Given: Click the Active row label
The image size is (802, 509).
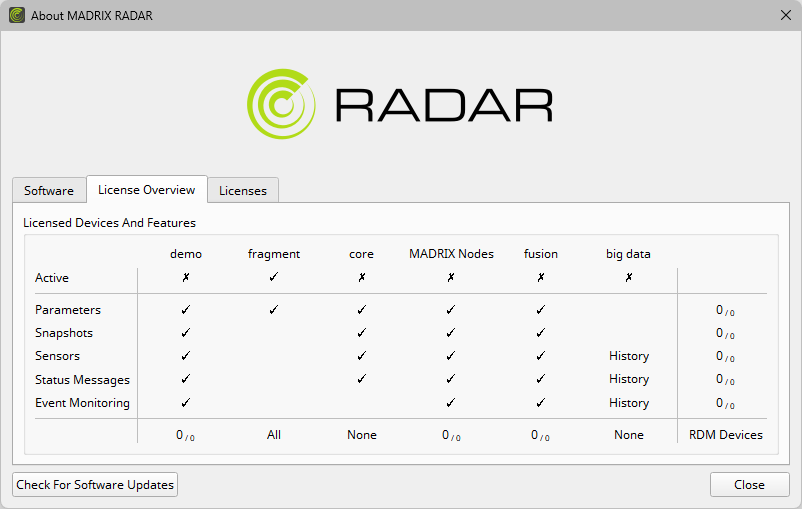Looking at the screenshot, I should (x=52, y=278).
